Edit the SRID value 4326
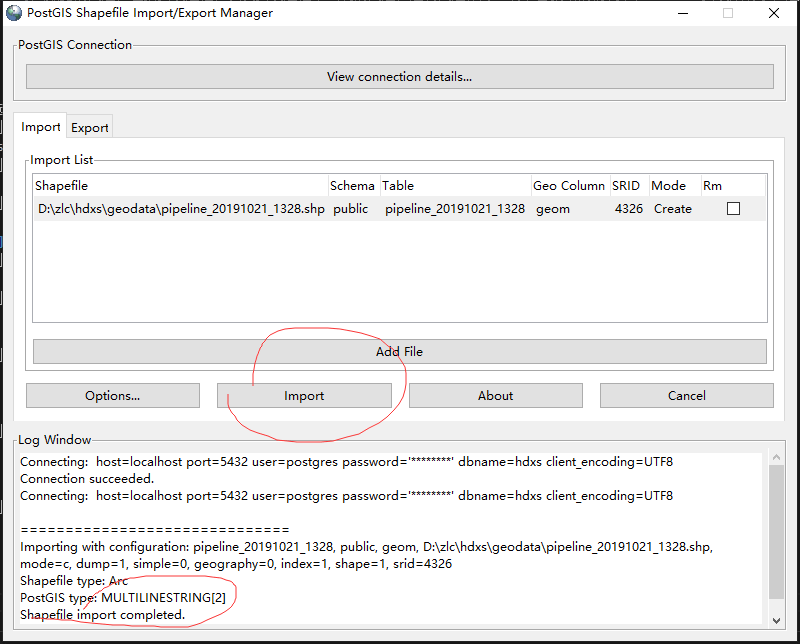800x644 pixels. [629, 209]
